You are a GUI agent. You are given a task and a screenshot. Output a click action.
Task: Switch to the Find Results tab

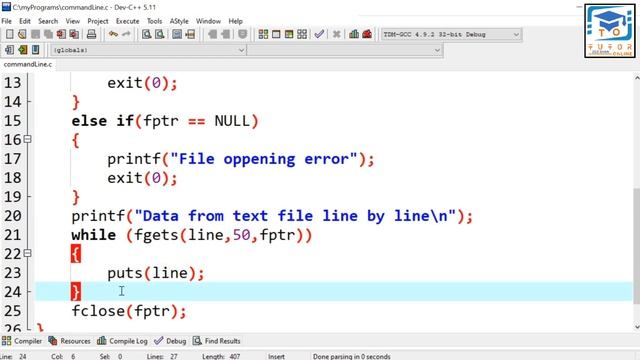pos(217,341)
